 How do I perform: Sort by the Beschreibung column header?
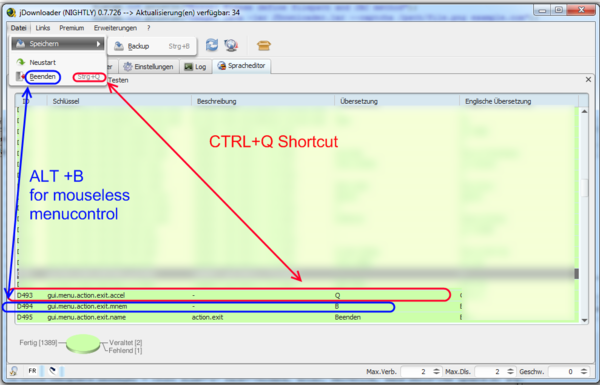click(263, 101)
